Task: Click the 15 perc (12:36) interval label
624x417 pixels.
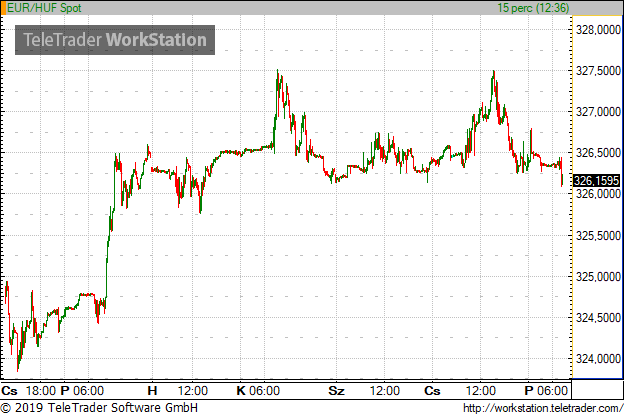Action: (533, 8)
